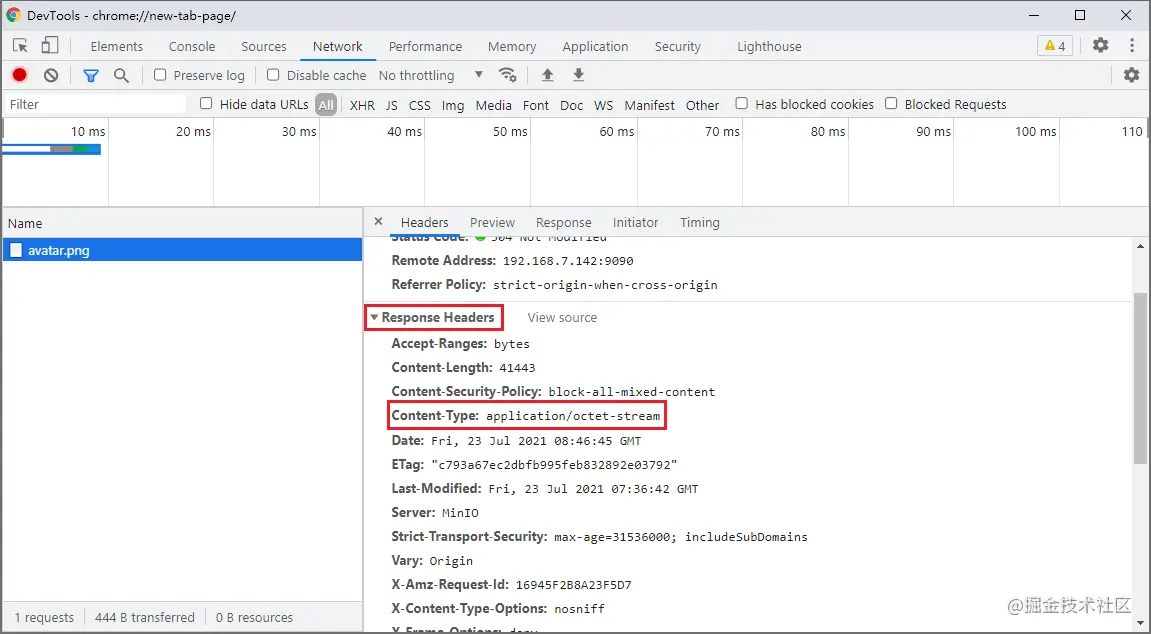Viewport: 1151px width, 634px height.
Task: Switch to the Initiator detail tab
Action: click(635, 222)
